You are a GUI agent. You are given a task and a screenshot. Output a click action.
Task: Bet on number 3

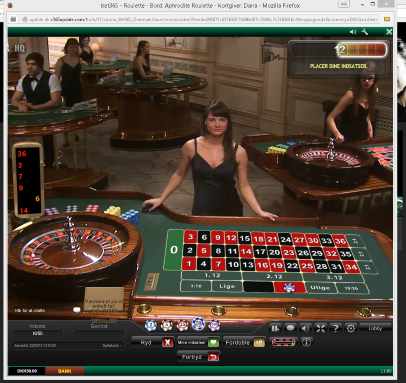click(x=190, y=237)
